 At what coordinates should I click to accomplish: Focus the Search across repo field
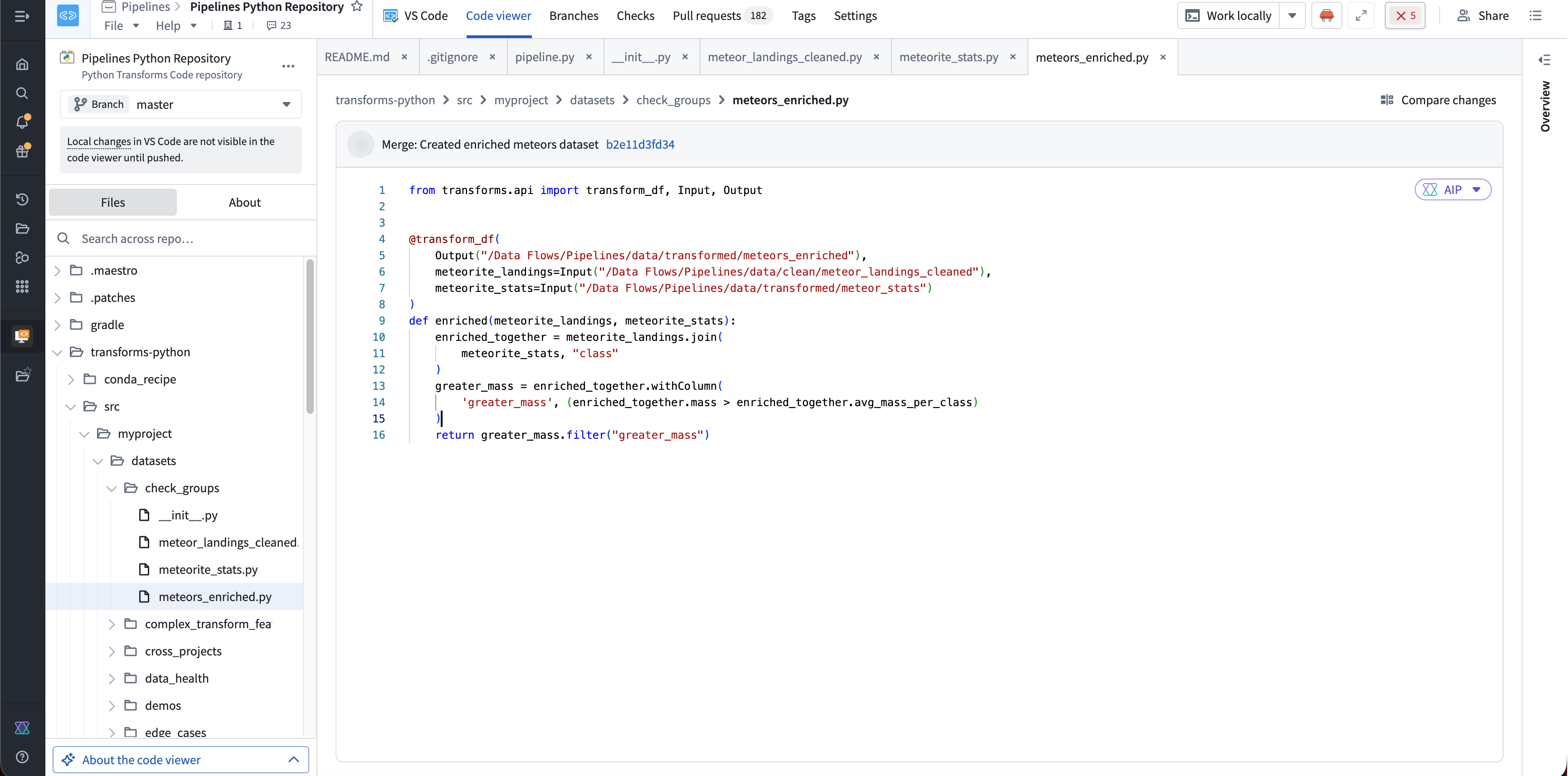tap(181, 238)
